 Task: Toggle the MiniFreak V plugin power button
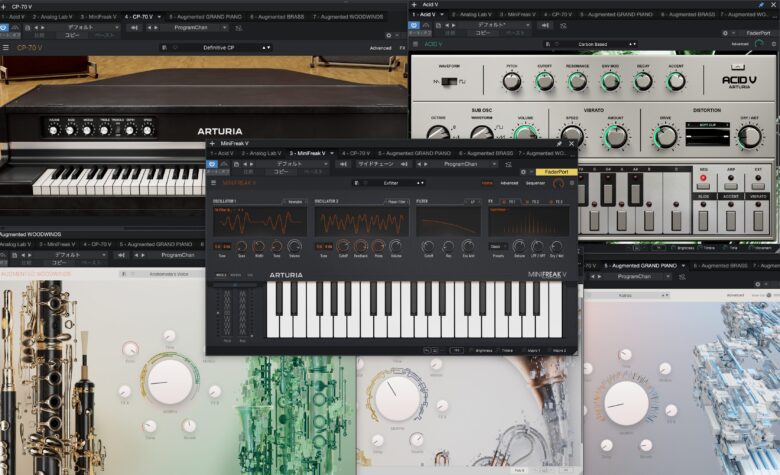(x=212, y=164)
